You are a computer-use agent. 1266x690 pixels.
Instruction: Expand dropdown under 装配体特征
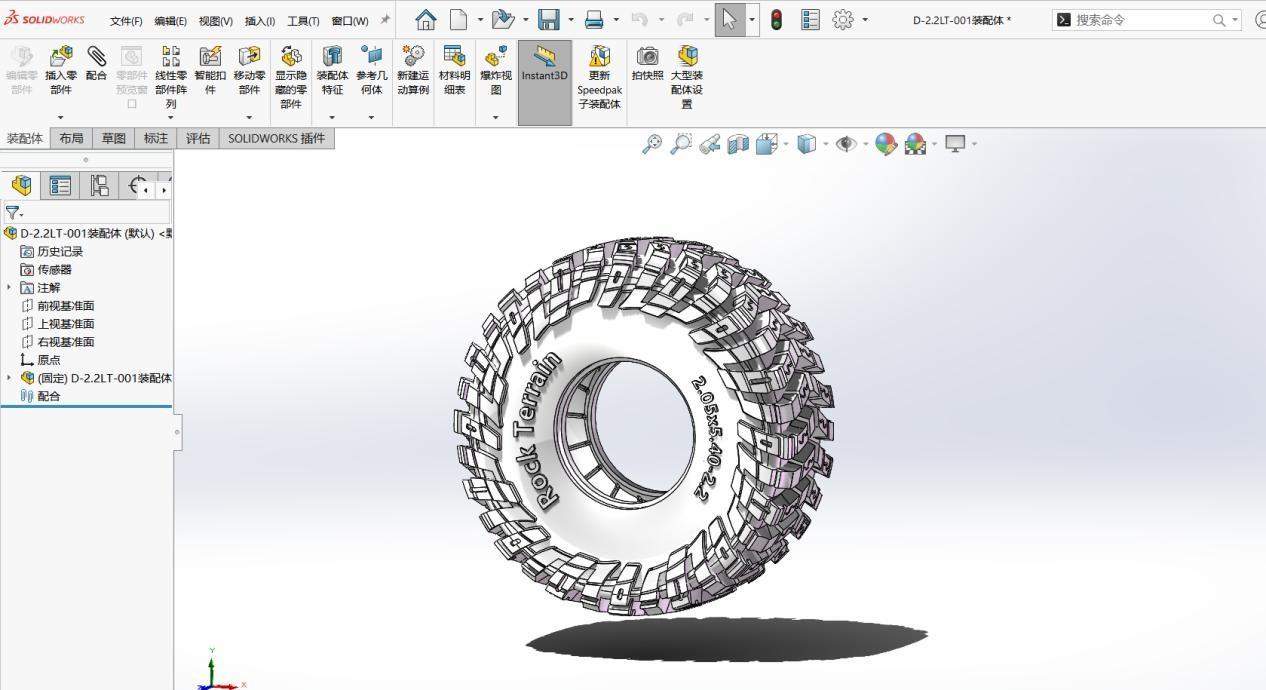tap(332, 117)
